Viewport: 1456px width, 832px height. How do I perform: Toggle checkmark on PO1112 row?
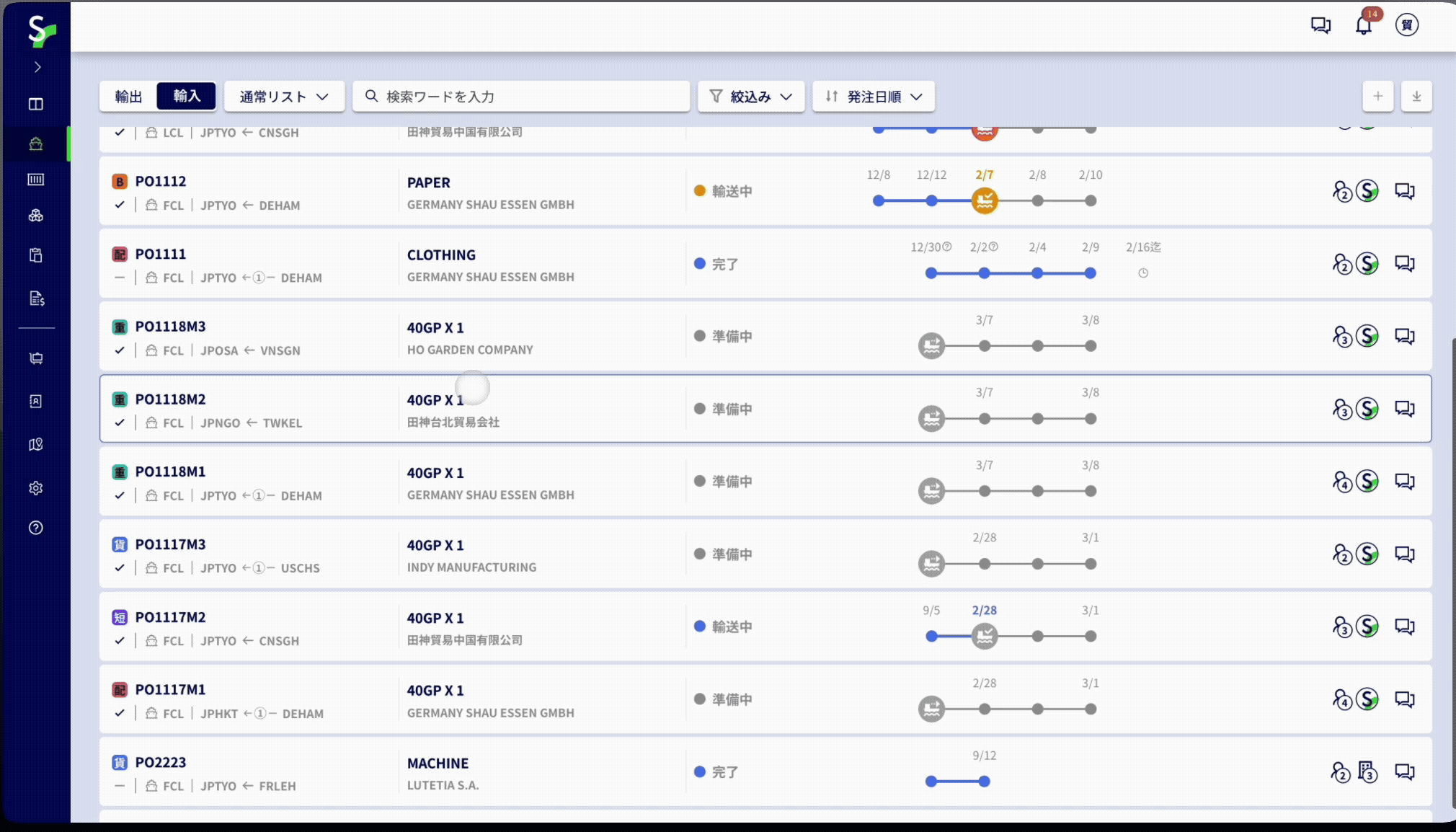point(120,205)
